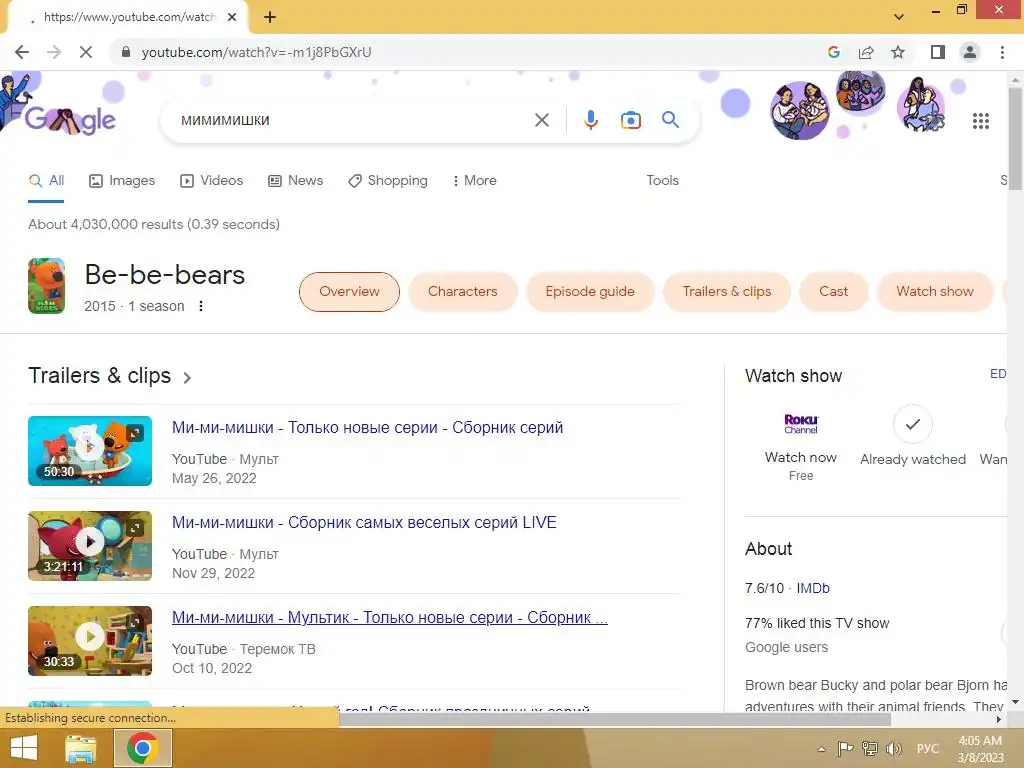Open Chrome three-dot menu
Screen dimensions: 1024x768
(1002, 52)
